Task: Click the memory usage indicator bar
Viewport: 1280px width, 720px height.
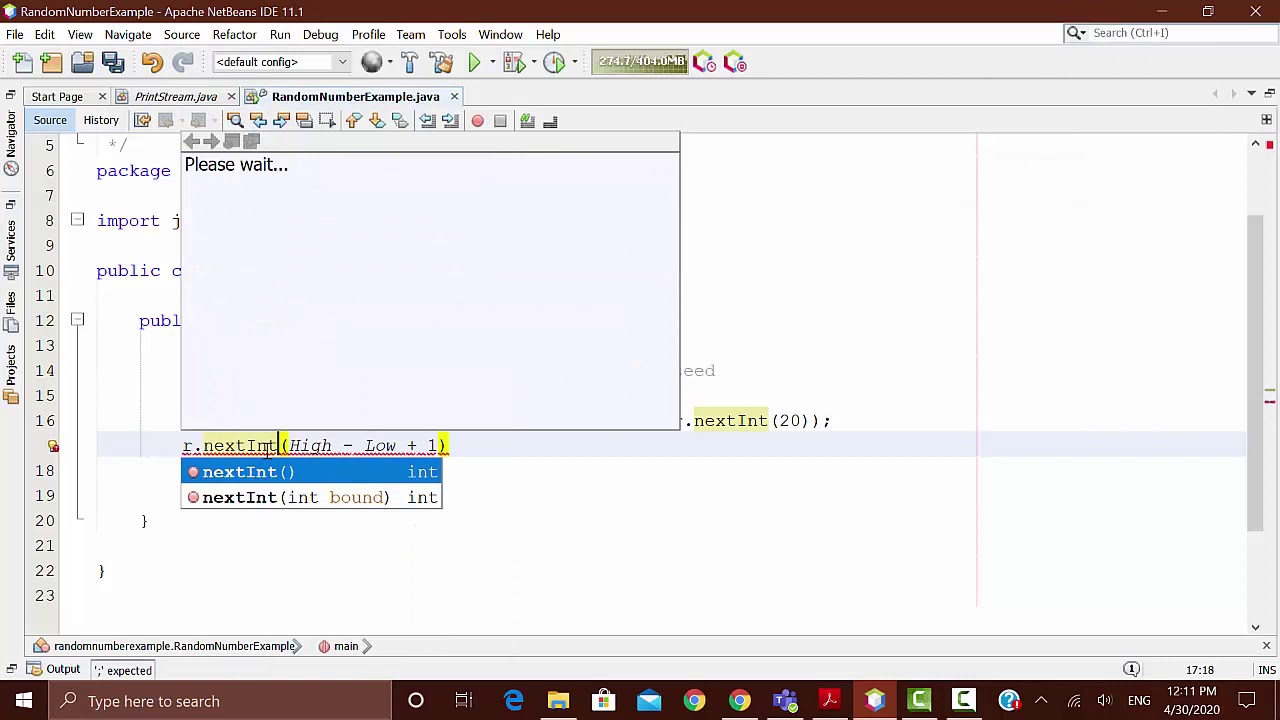Action: pos(641,62)
